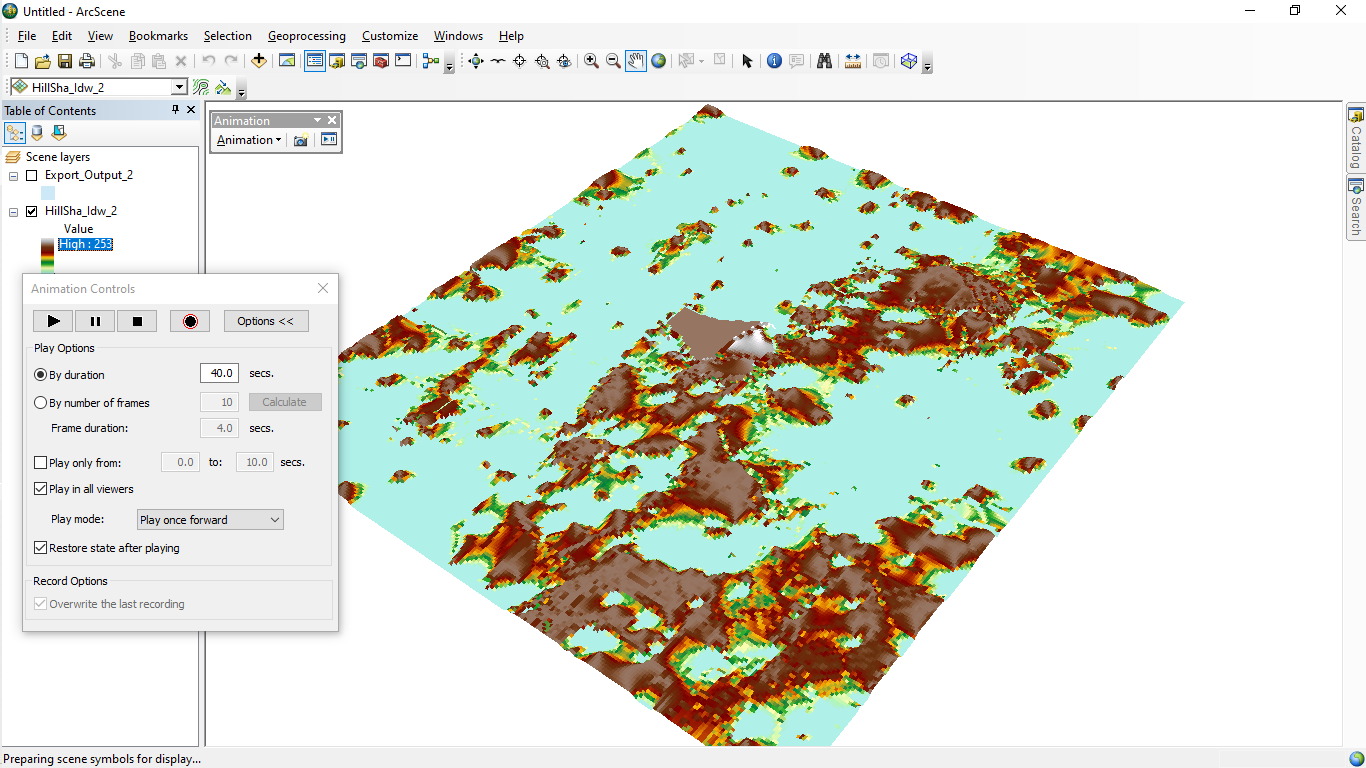Zoom to Full Extent globe icon

(658, 61)
